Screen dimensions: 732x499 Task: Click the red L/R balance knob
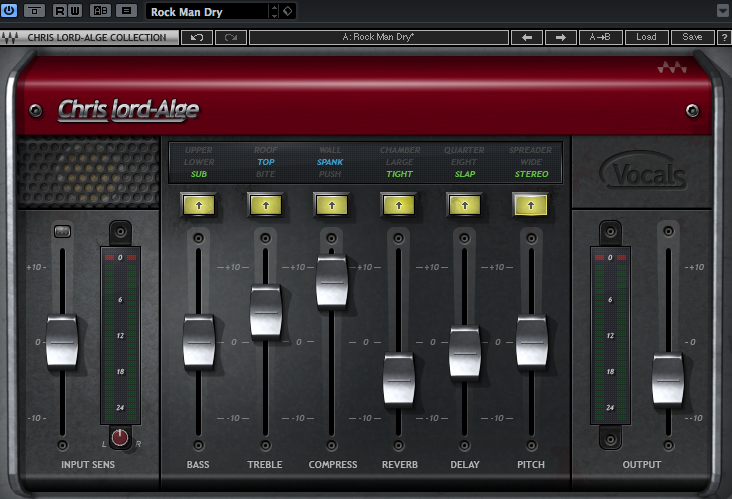coord(120,437)
